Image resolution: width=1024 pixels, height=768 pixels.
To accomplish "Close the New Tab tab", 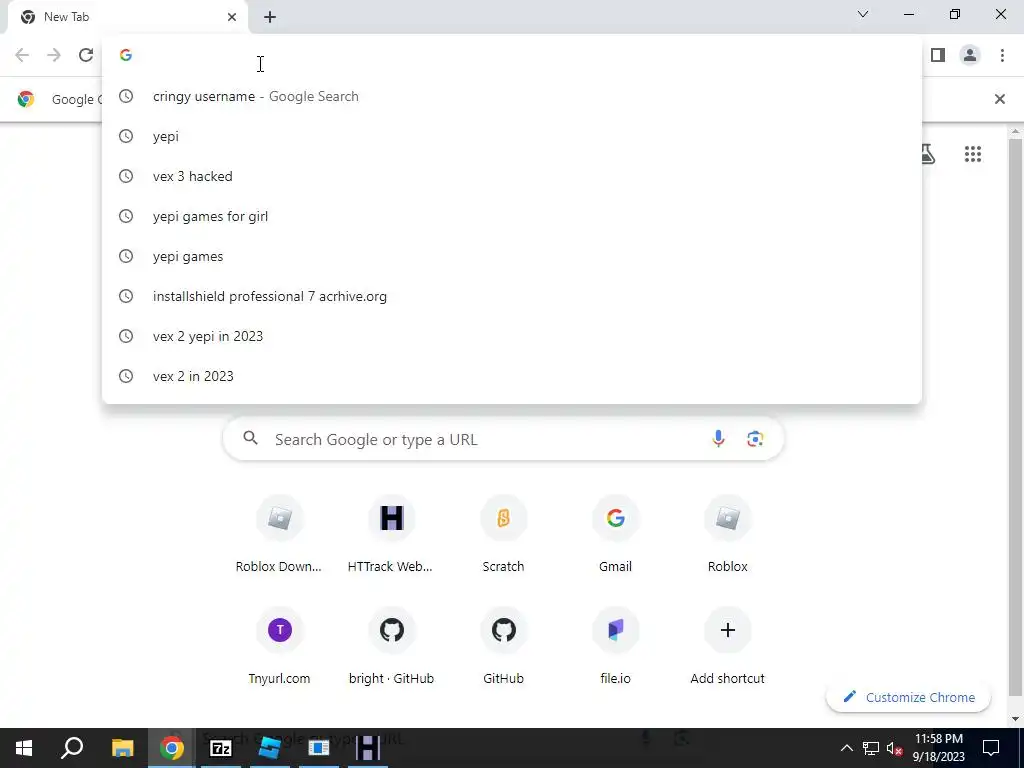I will (232, 17).
